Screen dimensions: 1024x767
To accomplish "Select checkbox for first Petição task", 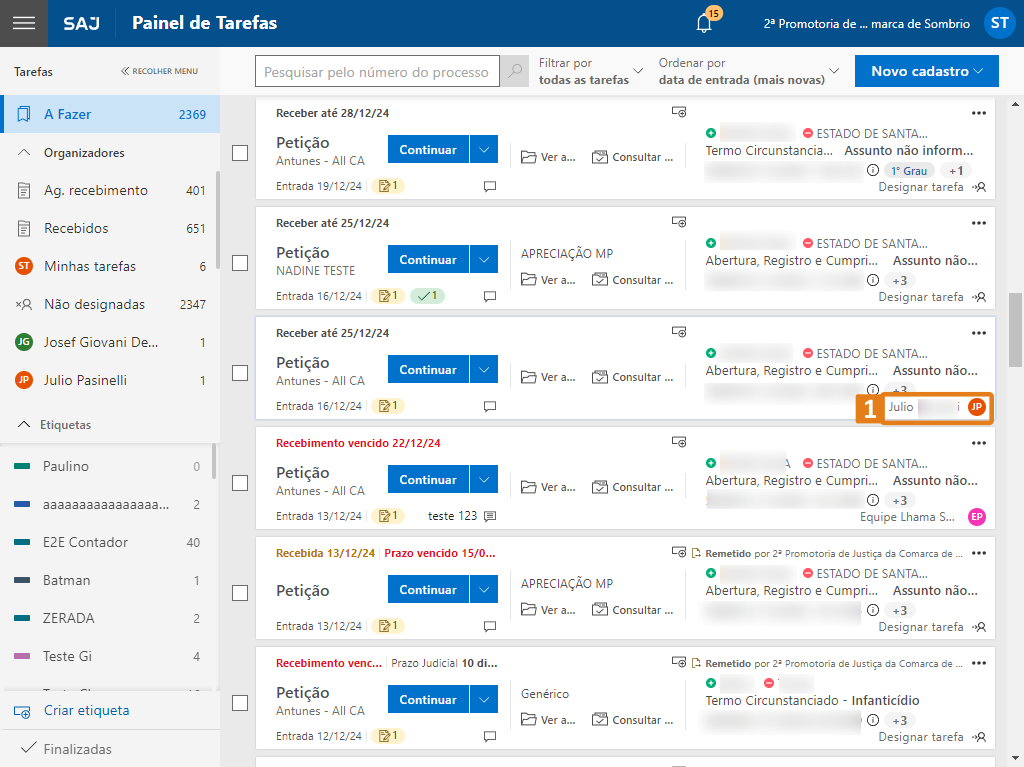I will [x=240, y=153].
